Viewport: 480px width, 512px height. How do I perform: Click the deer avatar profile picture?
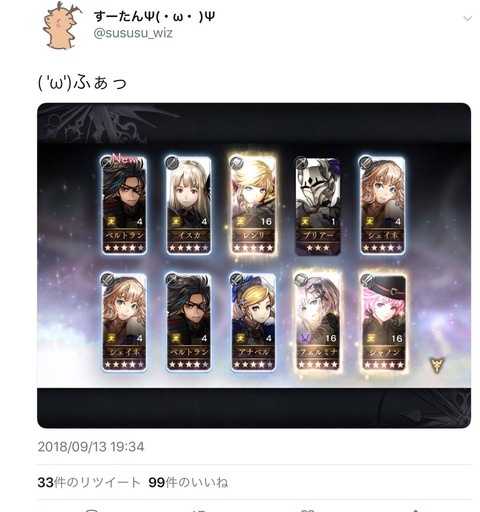click(61, 26)
